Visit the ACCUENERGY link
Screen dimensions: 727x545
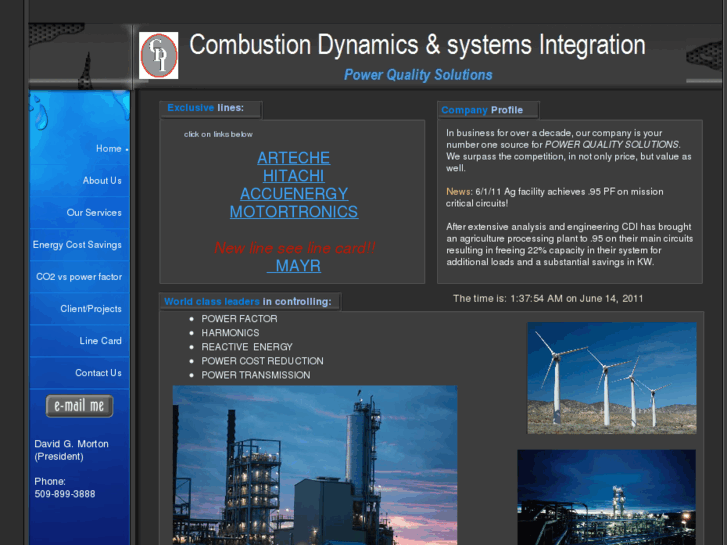pos(293,194)
